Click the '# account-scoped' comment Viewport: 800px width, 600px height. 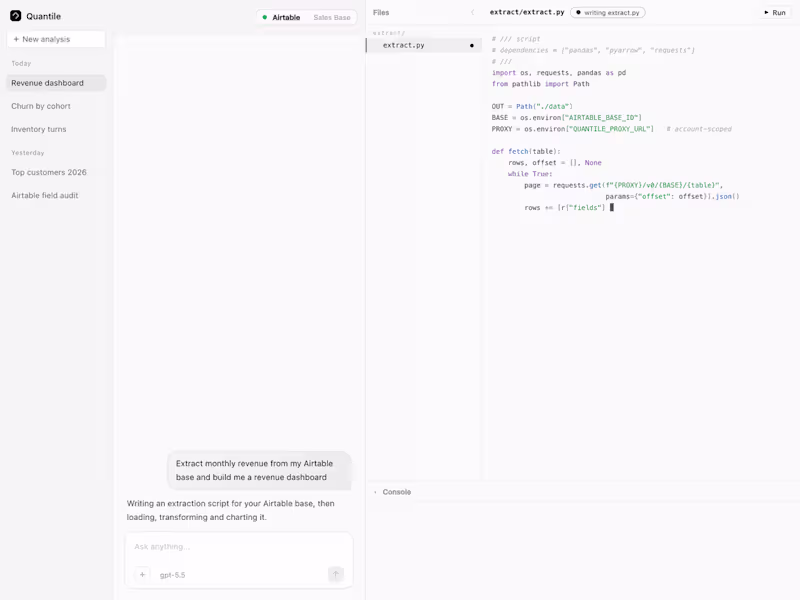coord(699,129)
